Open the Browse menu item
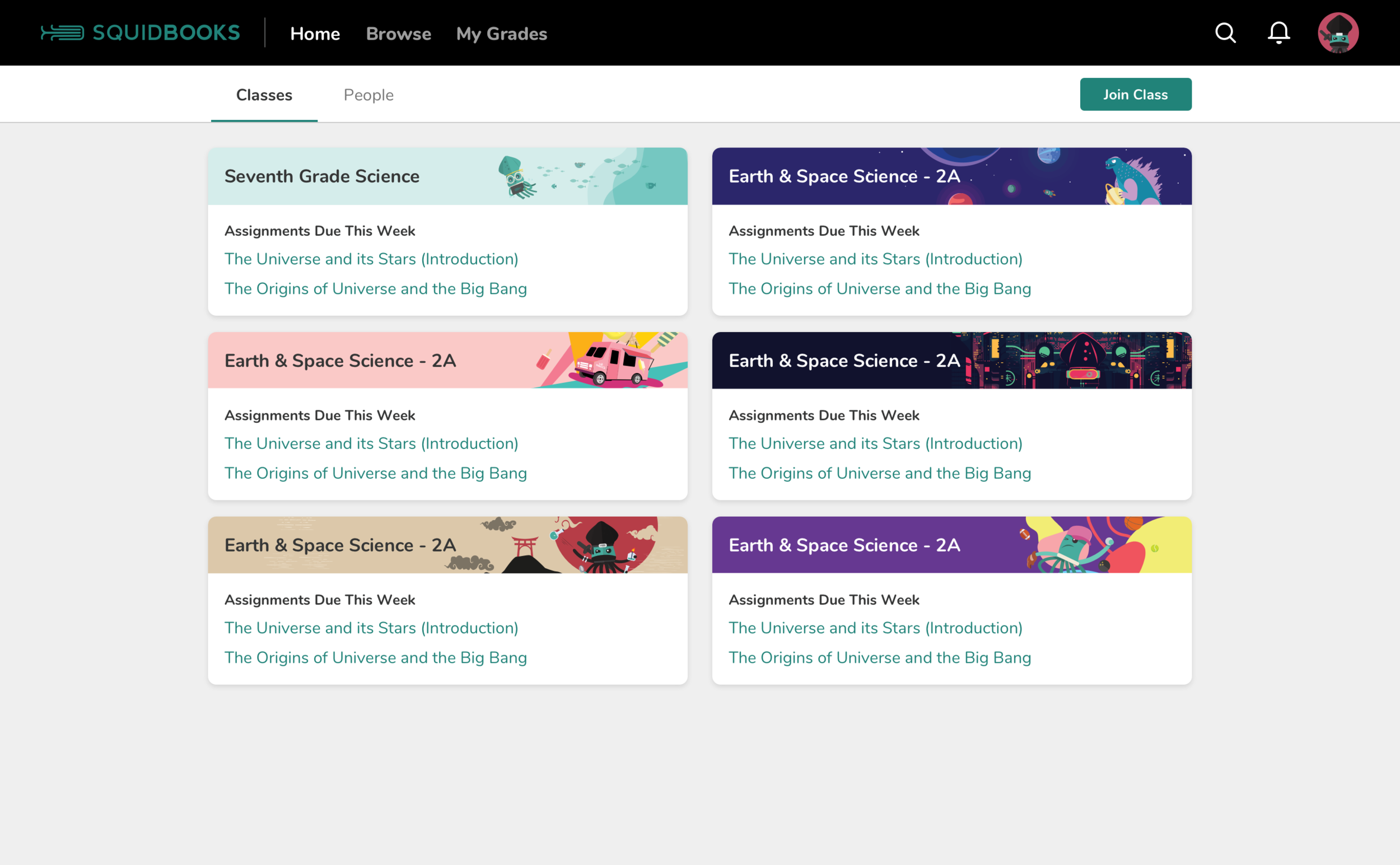This screenshot has width=1400, height=865. [398, 34]
